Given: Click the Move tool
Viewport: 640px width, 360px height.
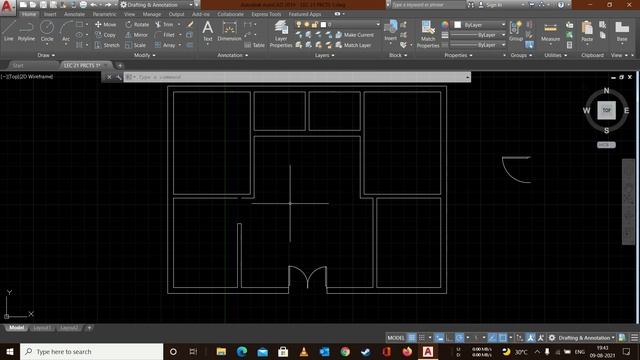Looking at the screenshot, I should click(x=105, y=24).
